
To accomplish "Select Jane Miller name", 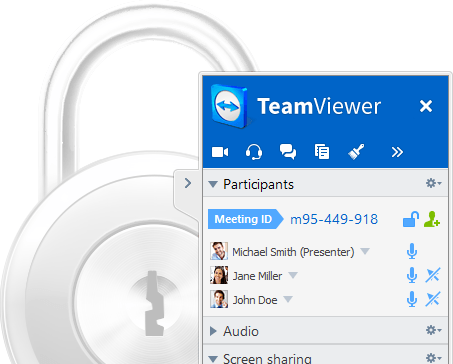I will pyautogui.click(x=257, y=276).
